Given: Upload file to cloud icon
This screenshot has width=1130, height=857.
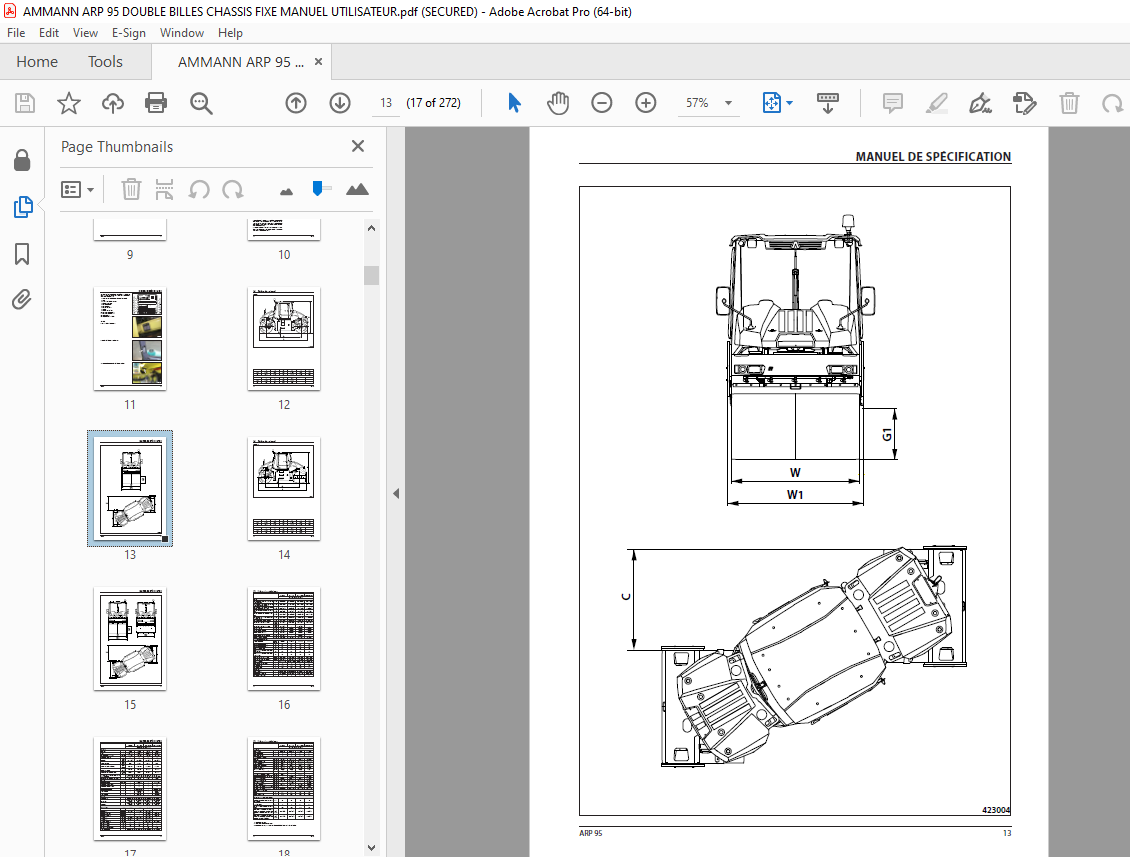Looking at the screenshot, I should click(x=112, y=103).
